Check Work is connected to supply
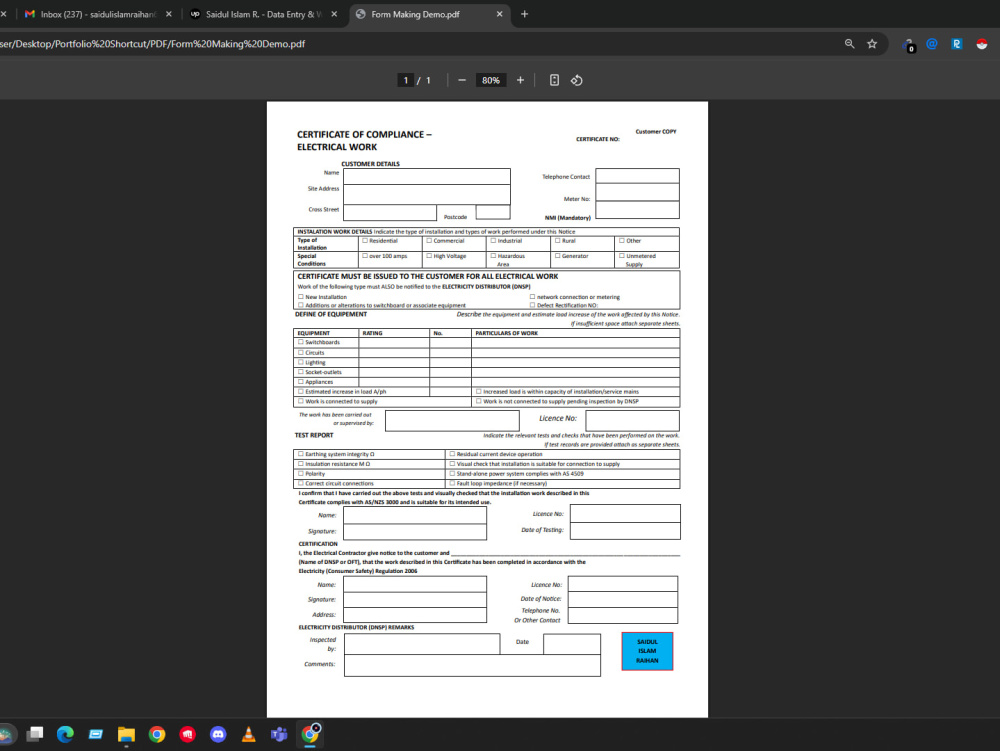 tap(301, 401)
